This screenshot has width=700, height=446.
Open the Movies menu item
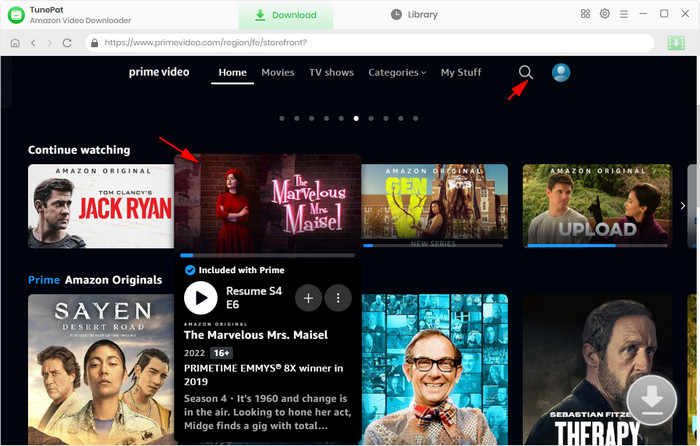[x=278, y=72]
